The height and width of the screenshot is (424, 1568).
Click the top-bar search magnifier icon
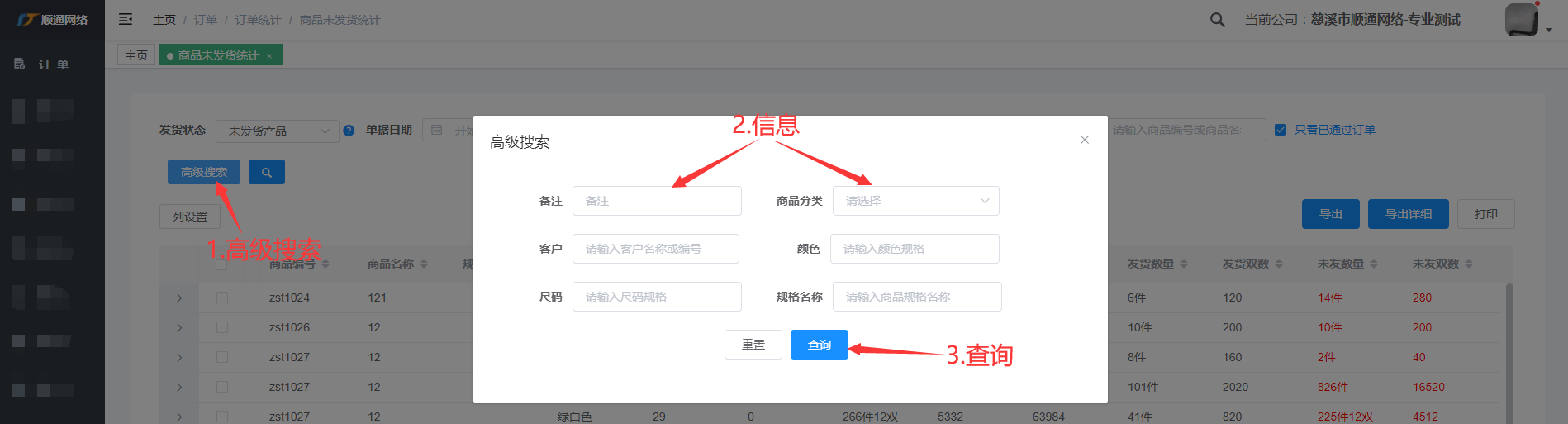click(x=1217, y=20)
